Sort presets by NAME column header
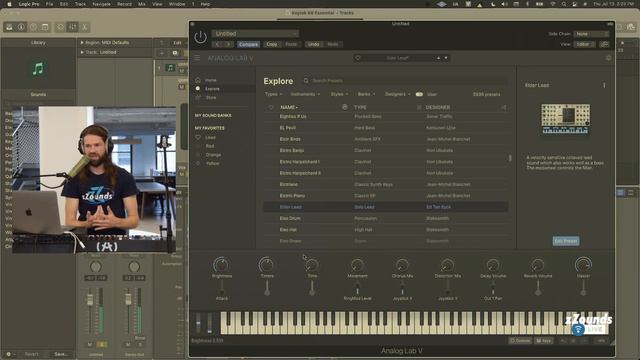640x360 pixels. 289,107
